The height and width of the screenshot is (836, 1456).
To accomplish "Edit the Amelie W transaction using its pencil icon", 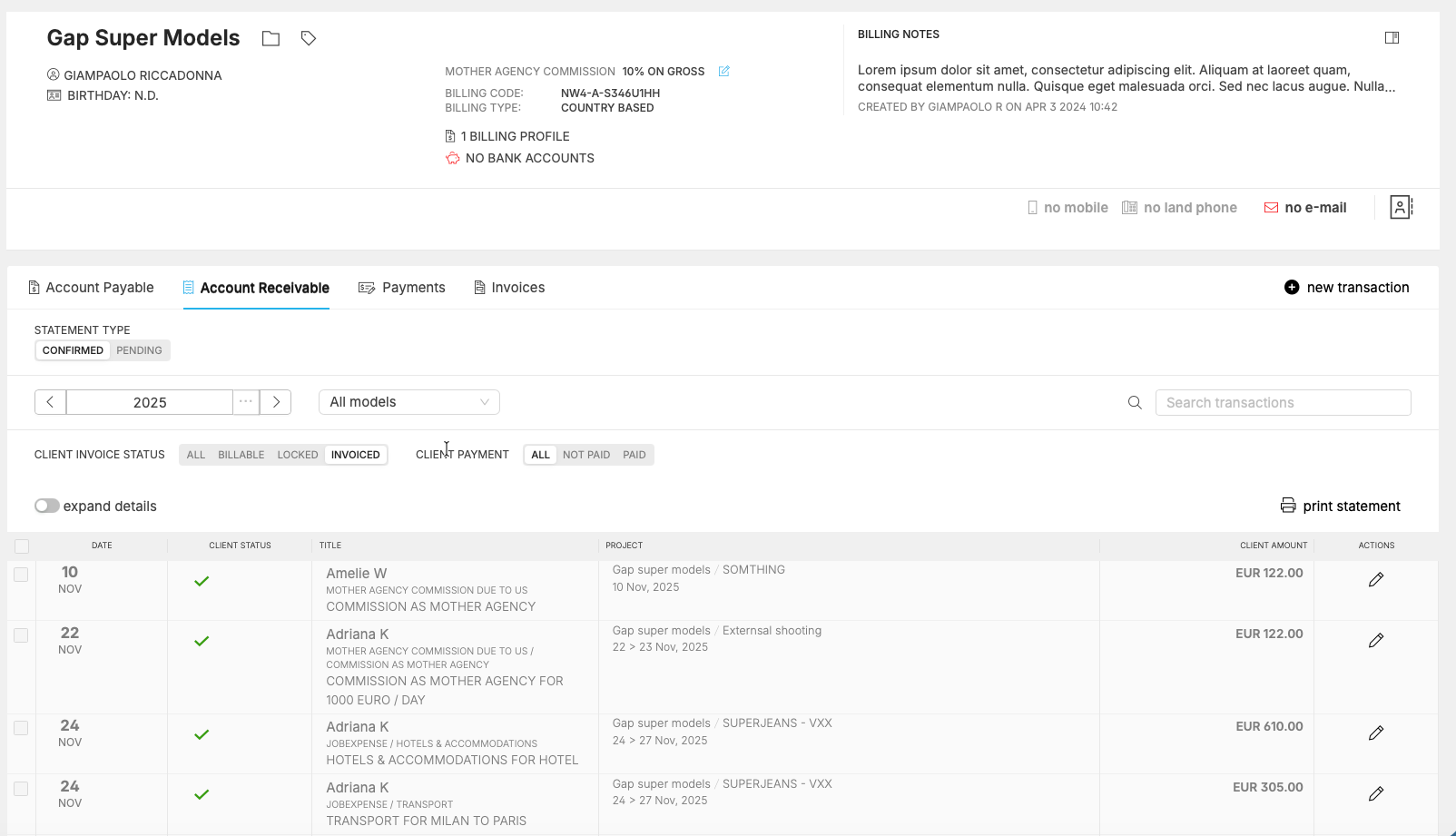I will 1376,578.
